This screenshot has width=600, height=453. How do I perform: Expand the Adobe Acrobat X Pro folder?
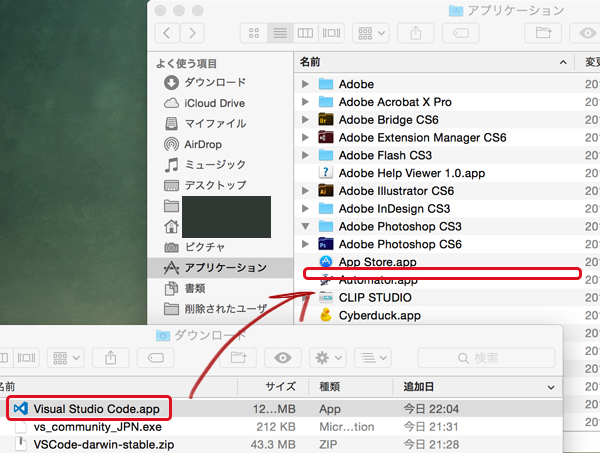(x=305, y=102)
